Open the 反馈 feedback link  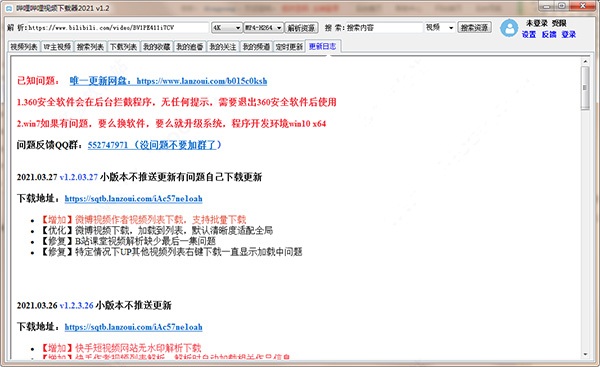click(549, 34)
